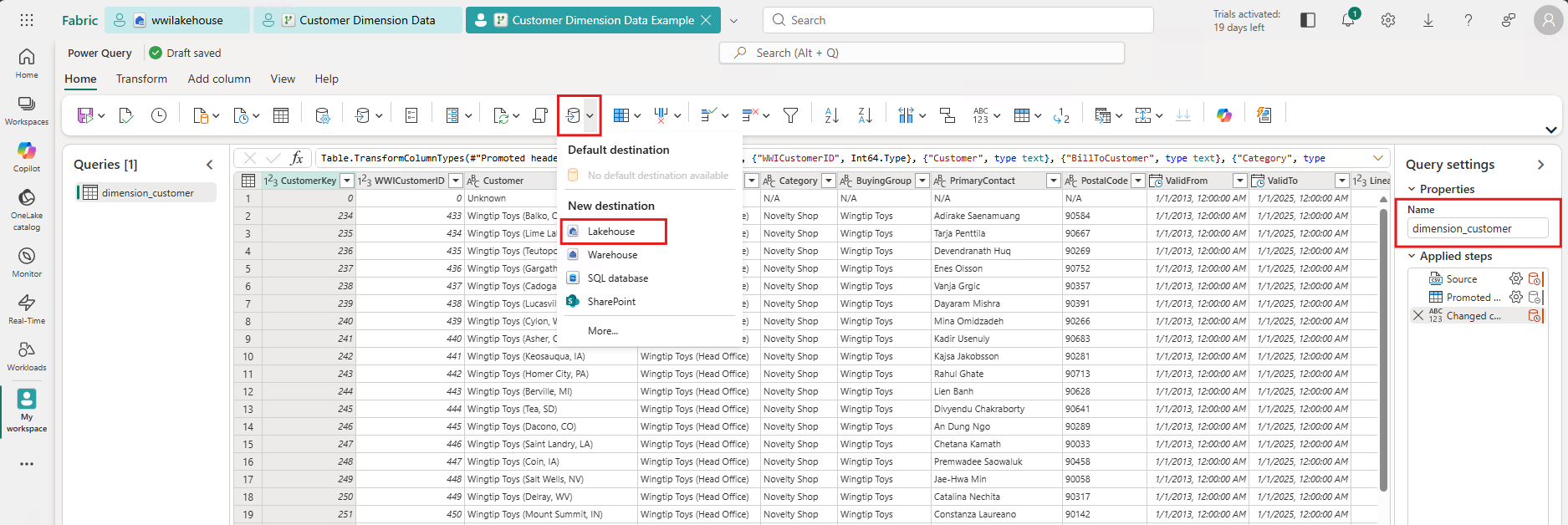Open the Fabric settings gear
Viewport: 1568px width, 525px height.
tap(1388, 20)
